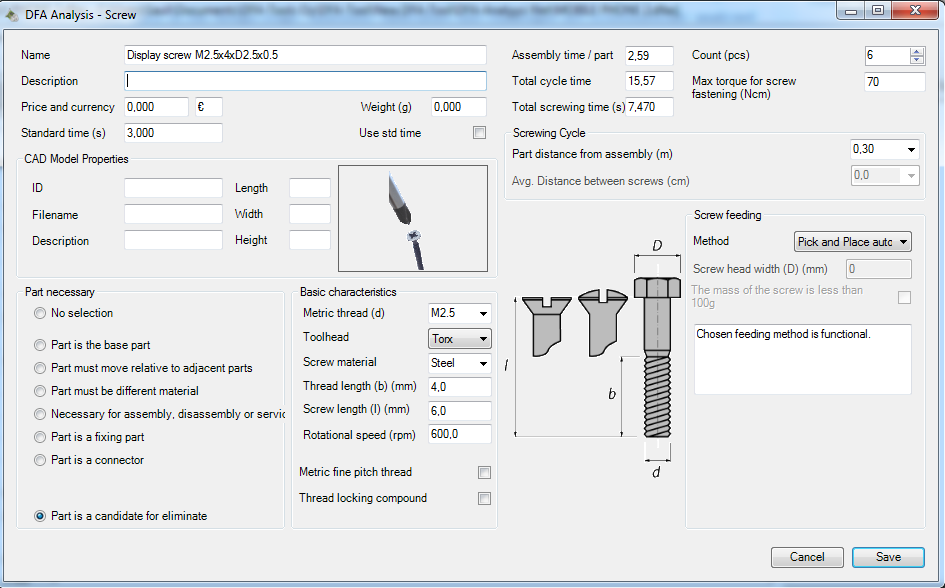Select Part is the base part
945x588 pixels.
40,345
